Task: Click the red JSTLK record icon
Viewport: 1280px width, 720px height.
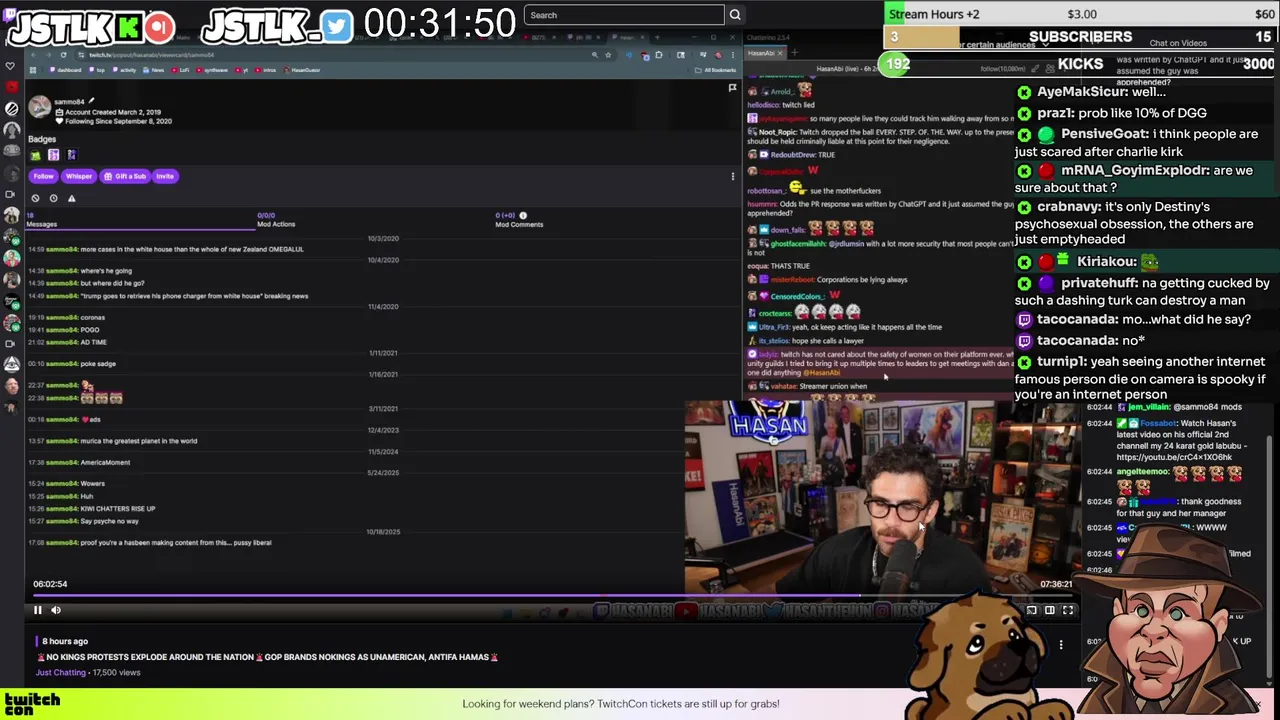Action: [159, 27]
